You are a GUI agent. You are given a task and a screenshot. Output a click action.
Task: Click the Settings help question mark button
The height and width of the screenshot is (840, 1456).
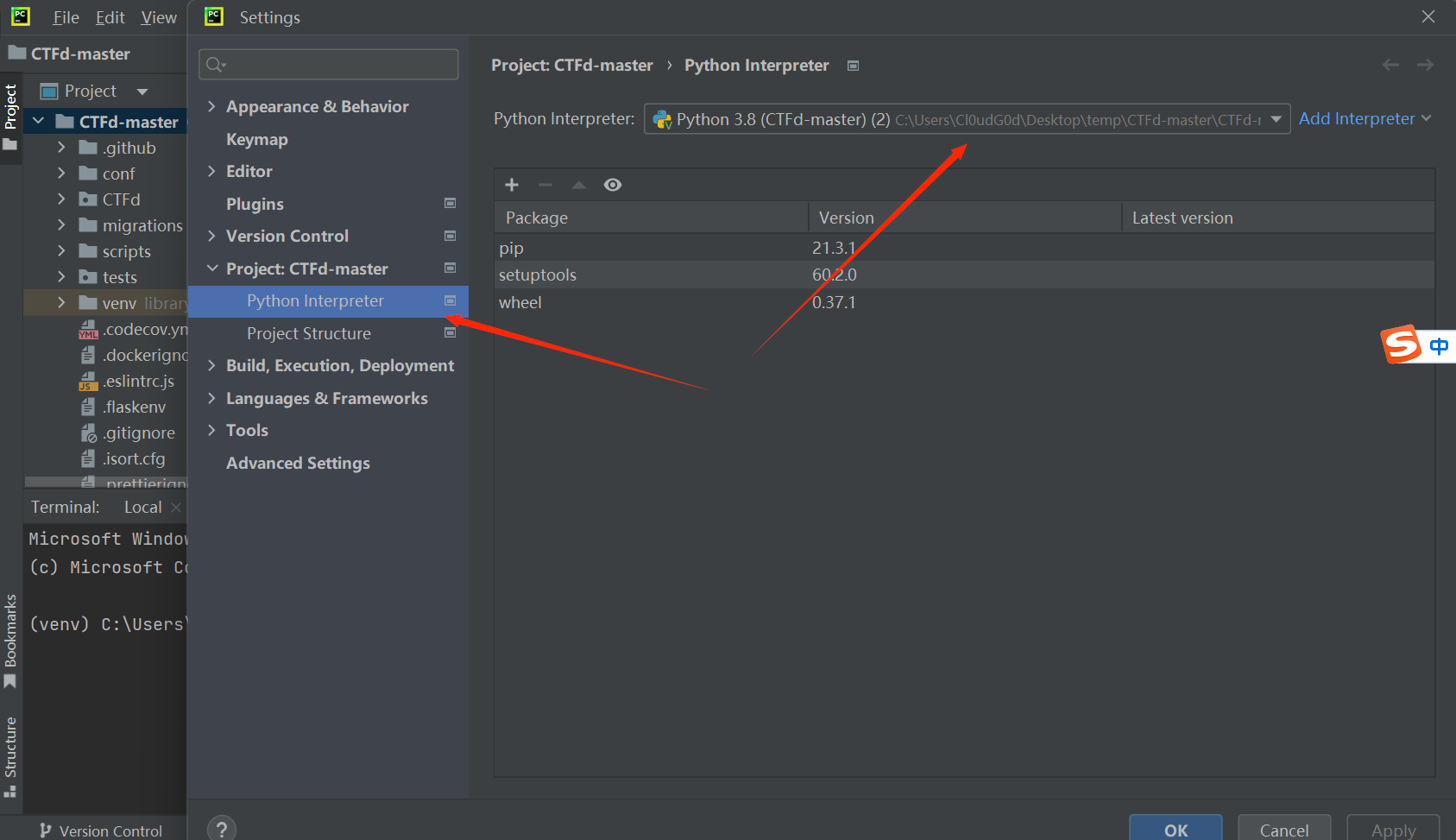coord(222,829)
